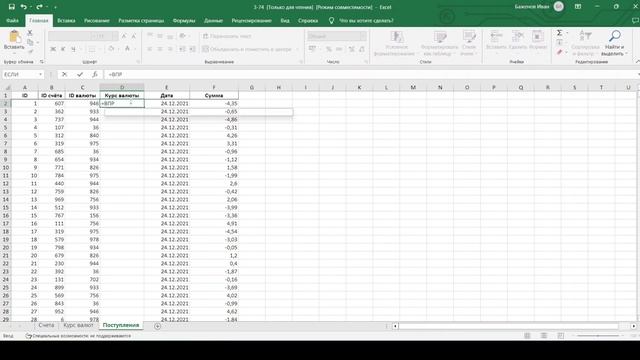
Task: Select the Сумма header cell
Action: coord(214,95)
